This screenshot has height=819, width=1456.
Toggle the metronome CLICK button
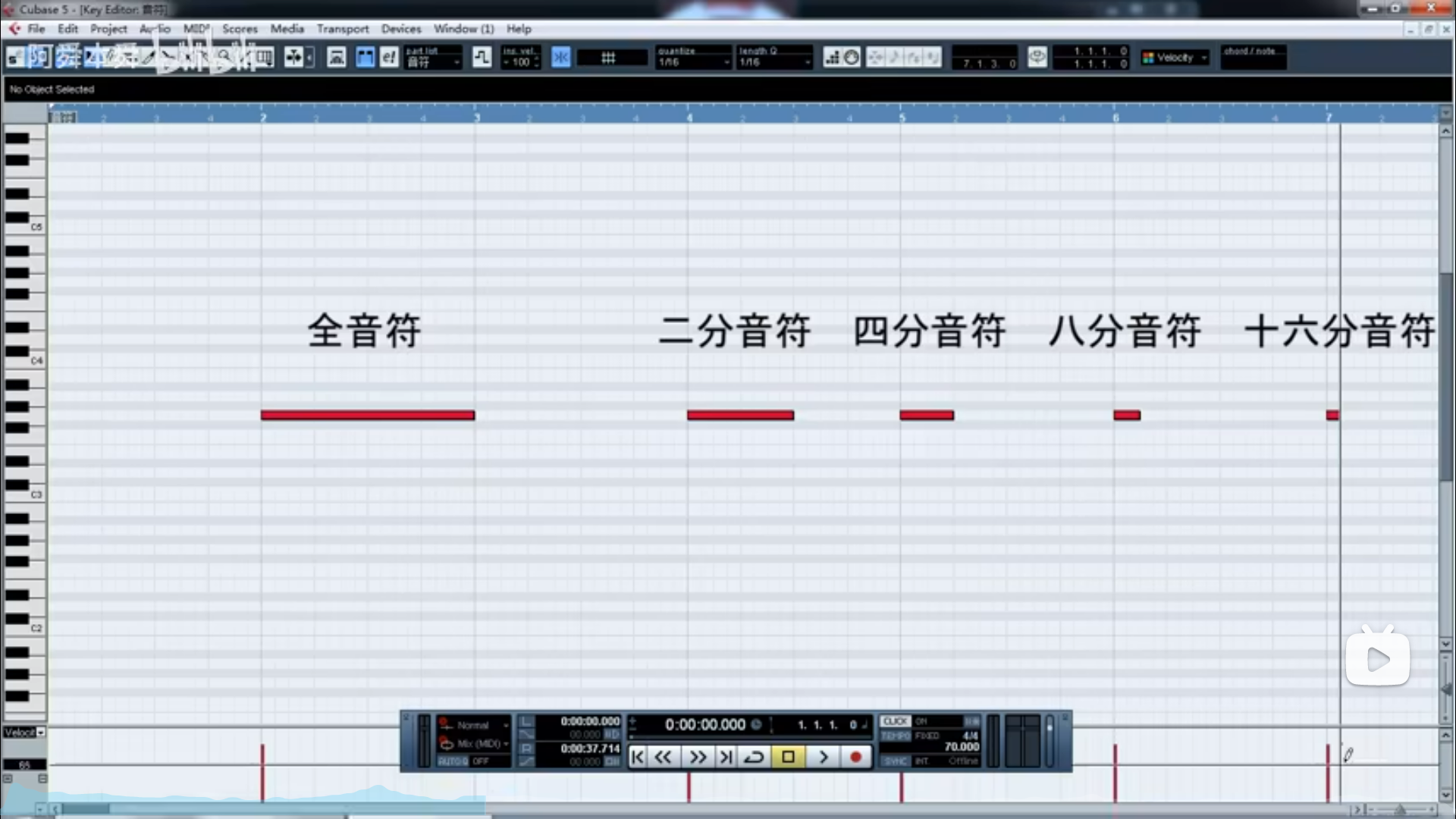coord(895,721)
